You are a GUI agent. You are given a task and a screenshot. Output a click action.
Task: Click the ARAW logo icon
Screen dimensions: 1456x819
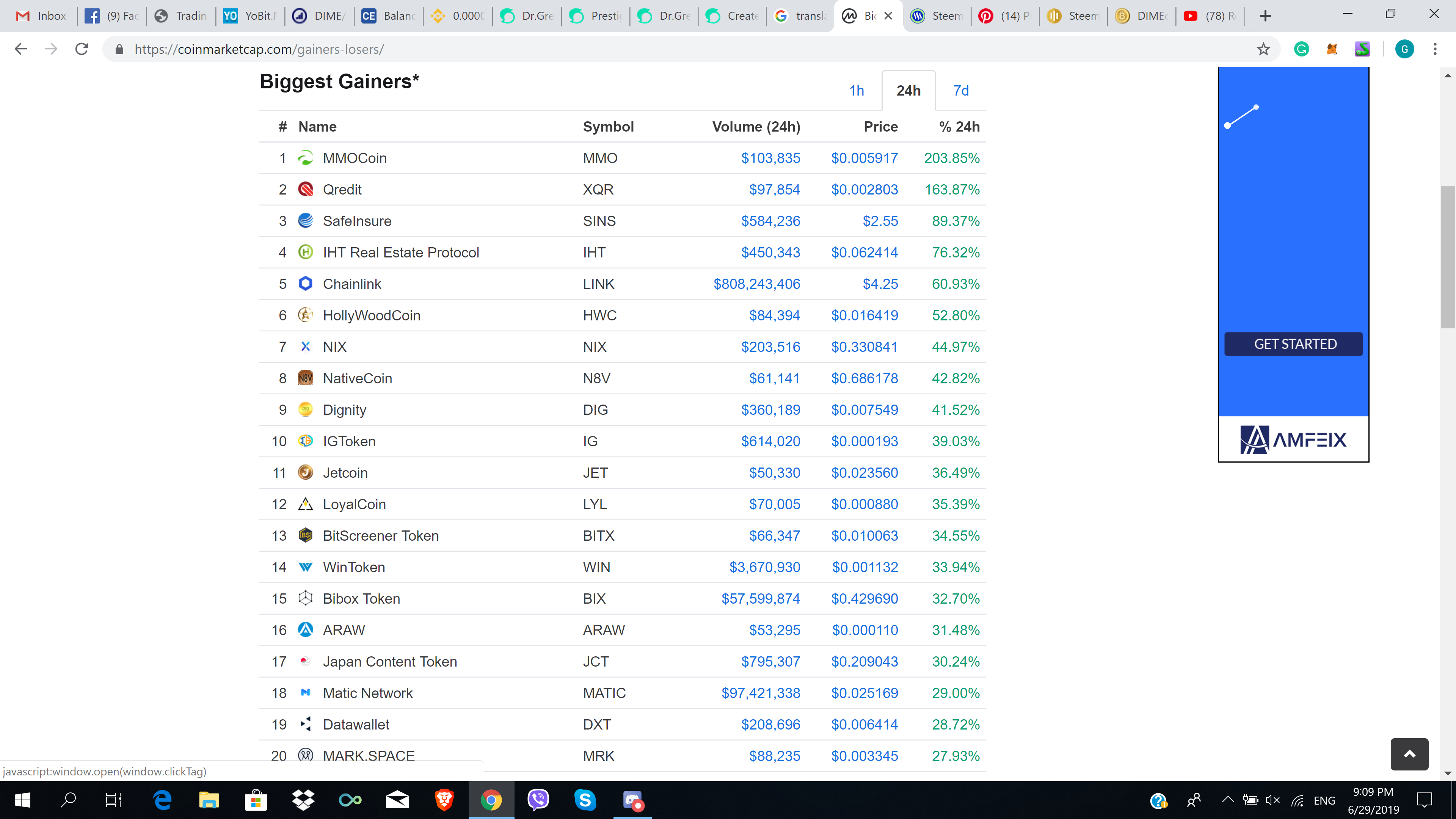click(305, 630)
